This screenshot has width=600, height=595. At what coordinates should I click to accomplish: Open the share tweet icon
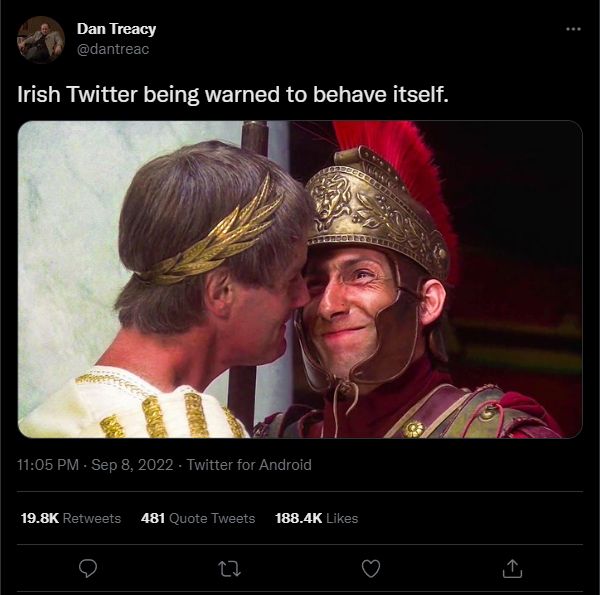pos(512,567)
